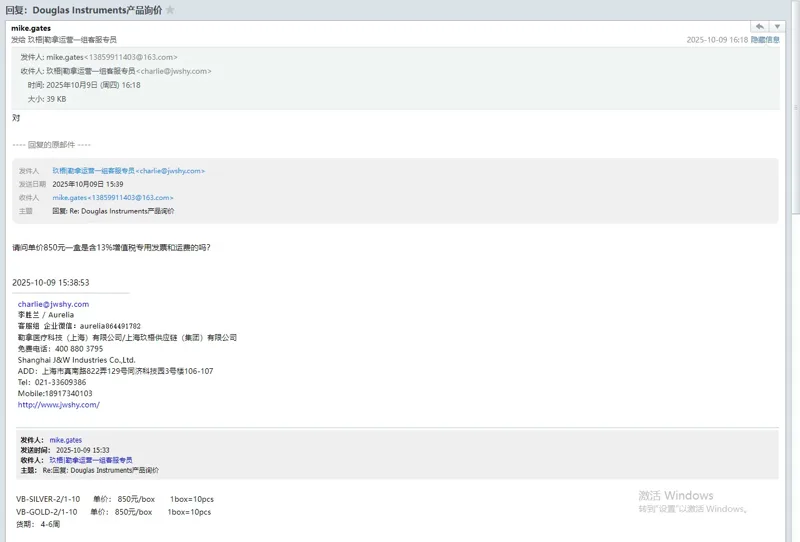Select the text 时间: 2025年10月9日 (周四) 16:18

pyautogui.click(x=84, y=85)
